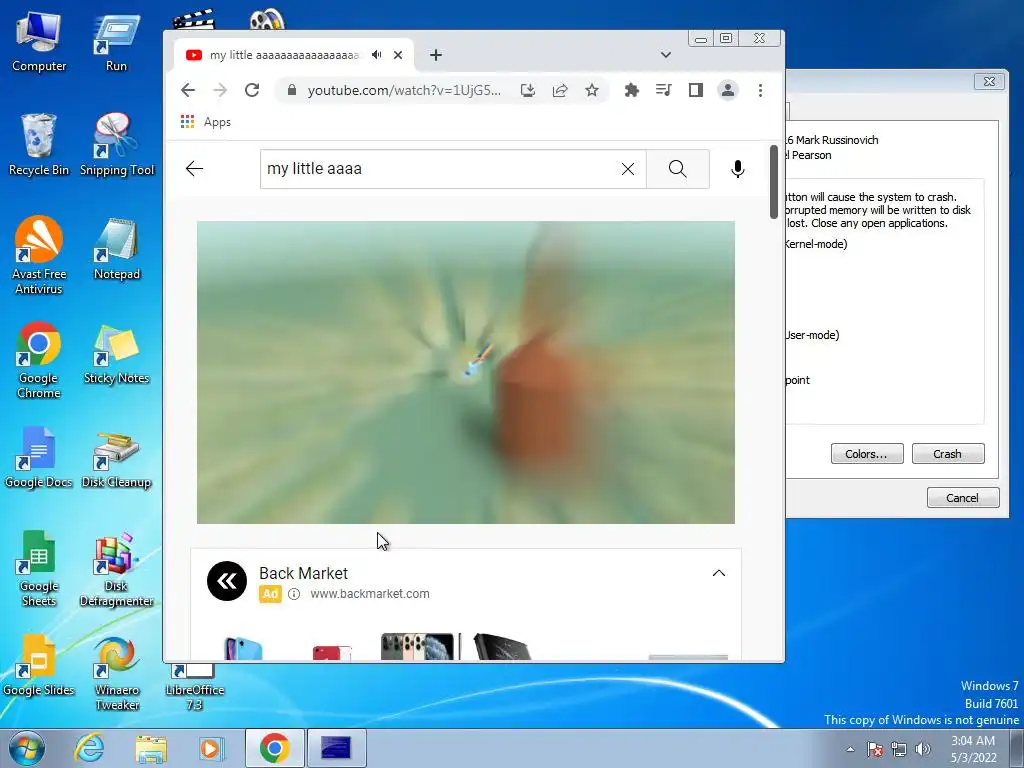The width and height of the screenshot is (1024, 768).
Task: Select the Recycle Bin desktop icon
Action: pyautogui.click(x=39, y=145)
